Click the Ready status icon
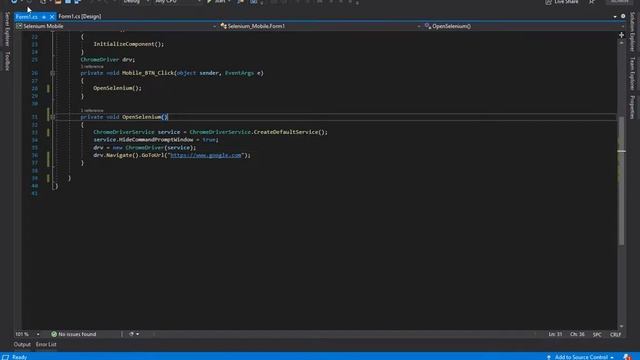Screen dimensions: 640x360 [x=6, y=357]
